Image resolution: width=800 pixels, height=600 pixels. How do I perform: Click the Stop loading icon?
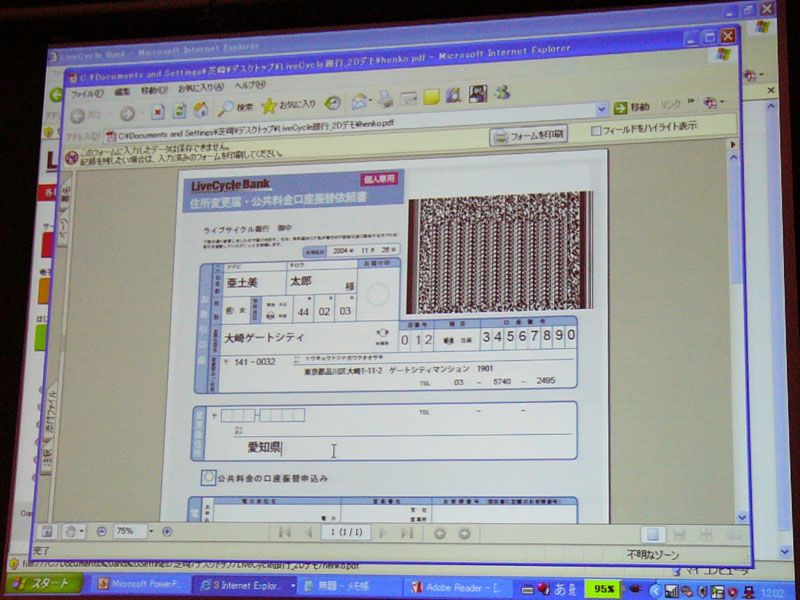pos(158,112)
